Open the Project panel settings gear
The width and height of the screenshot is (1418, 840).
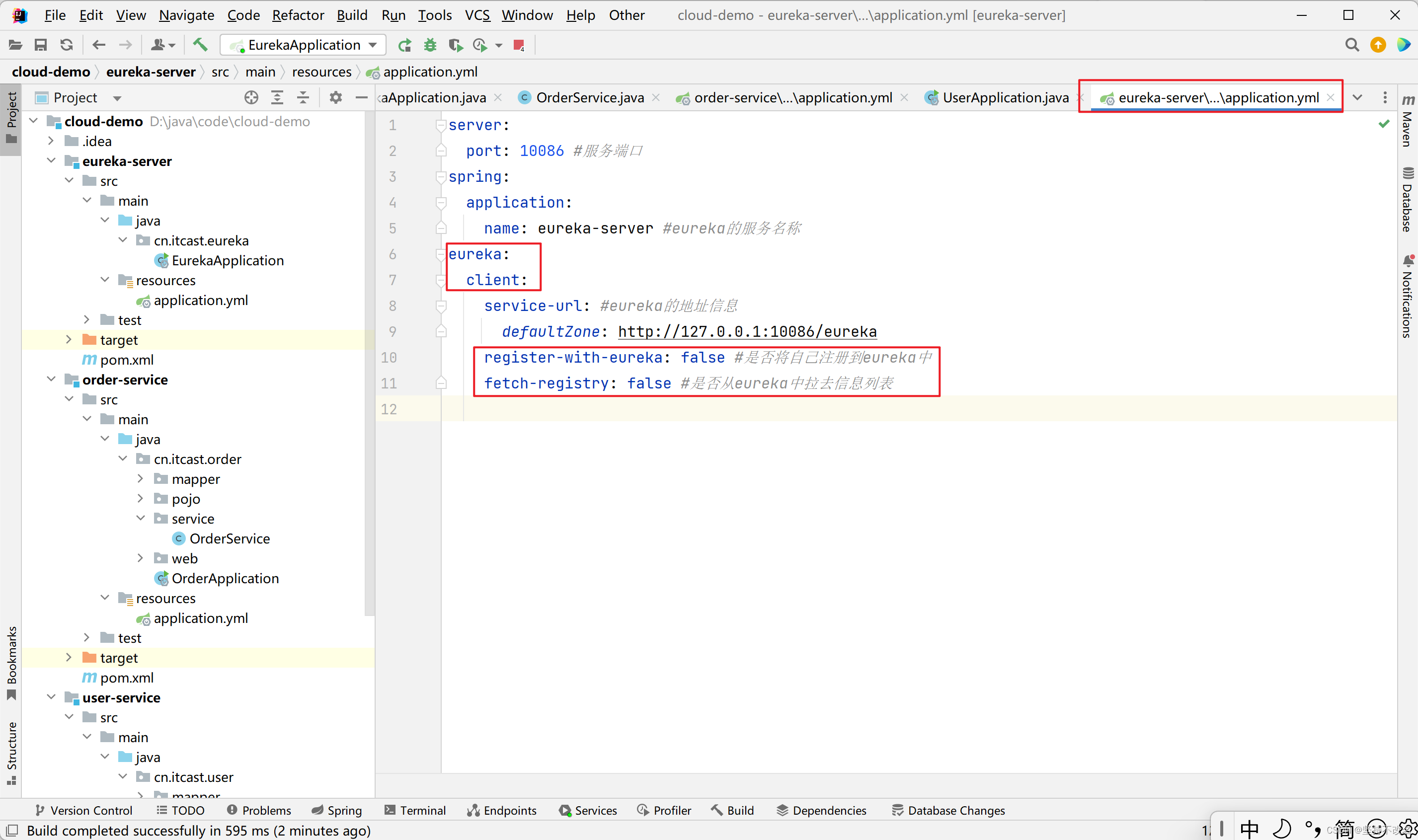[336, 97]
